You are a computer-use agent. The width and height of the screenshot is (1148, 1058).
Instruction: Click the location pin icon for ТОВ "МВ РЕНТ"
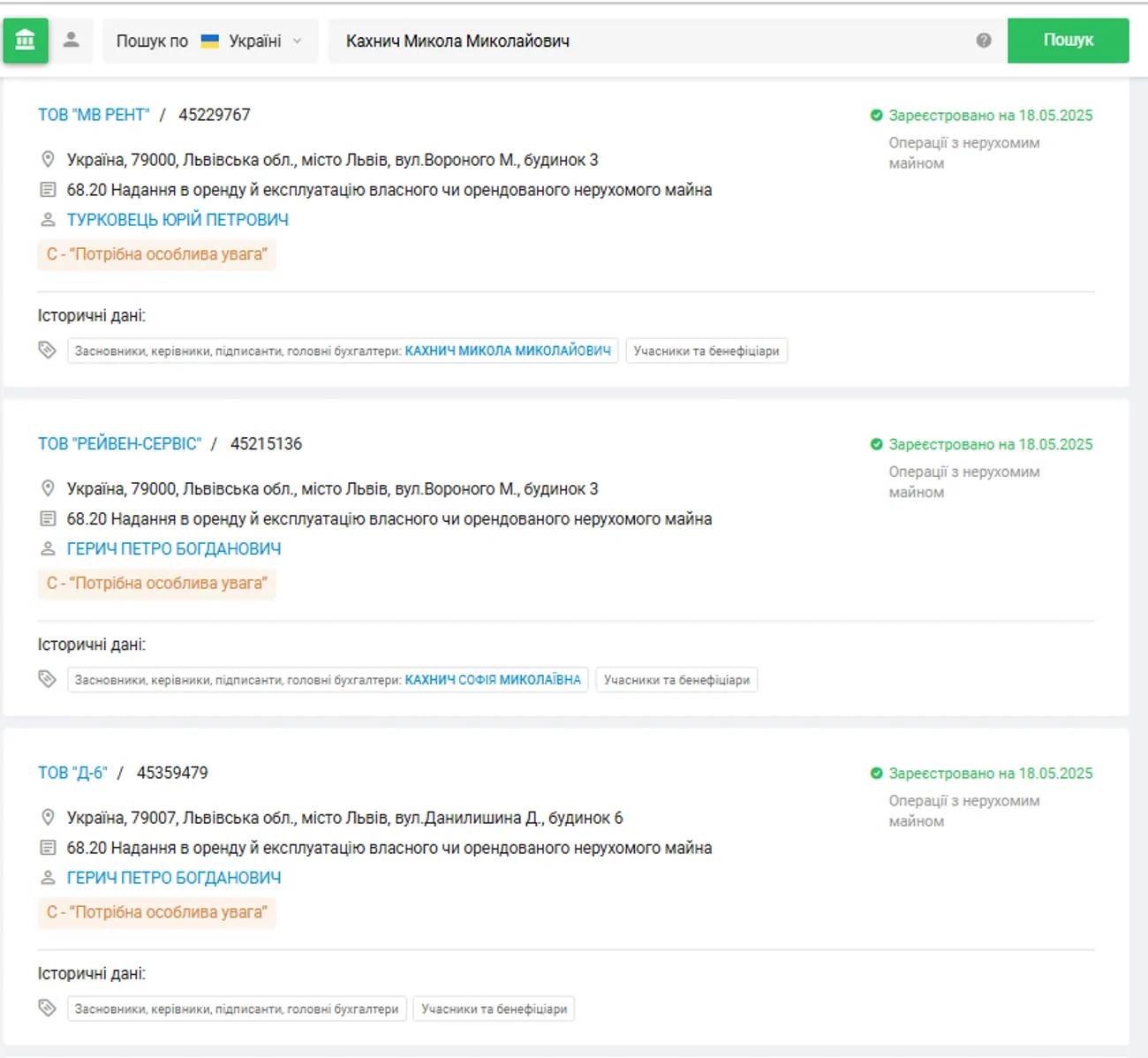[x=48, y=160]
